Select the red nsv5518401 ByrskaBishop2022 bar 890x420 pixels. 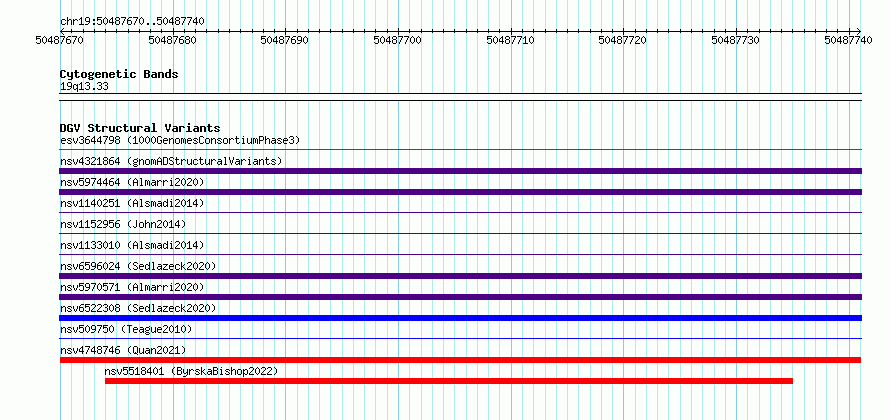pyautogui.click(x=449, y=381)
